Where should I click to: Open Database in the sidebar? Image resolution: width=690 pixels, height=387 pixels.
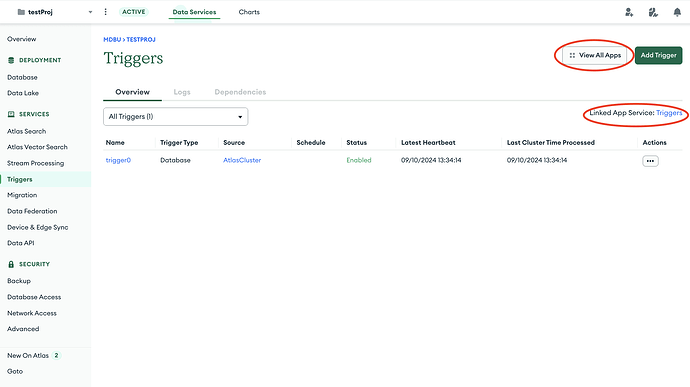point(22,77)
